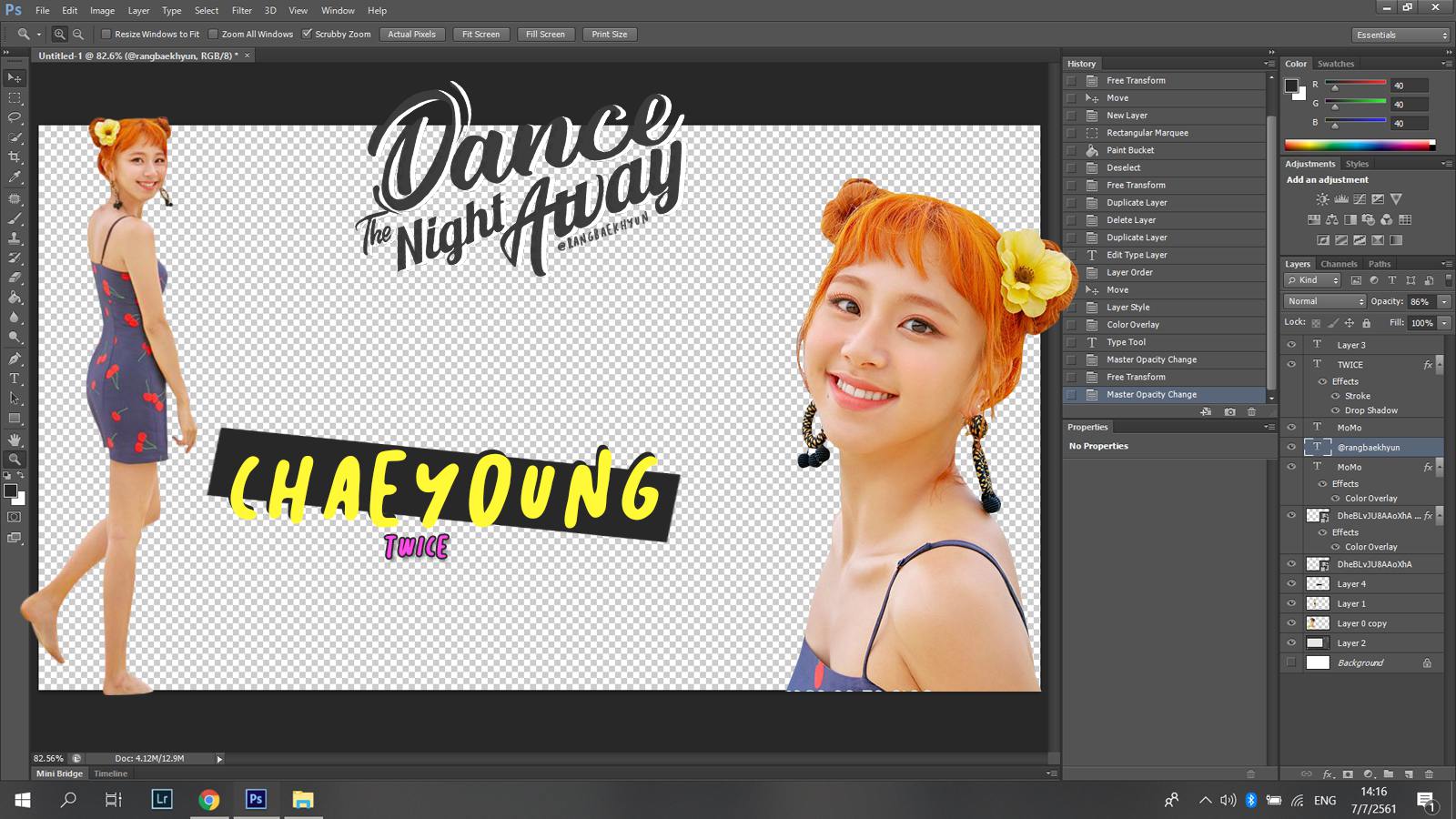1456x819 pixels.
Task: Click the Actual Pixels button
Action: [x=411, y=35]
